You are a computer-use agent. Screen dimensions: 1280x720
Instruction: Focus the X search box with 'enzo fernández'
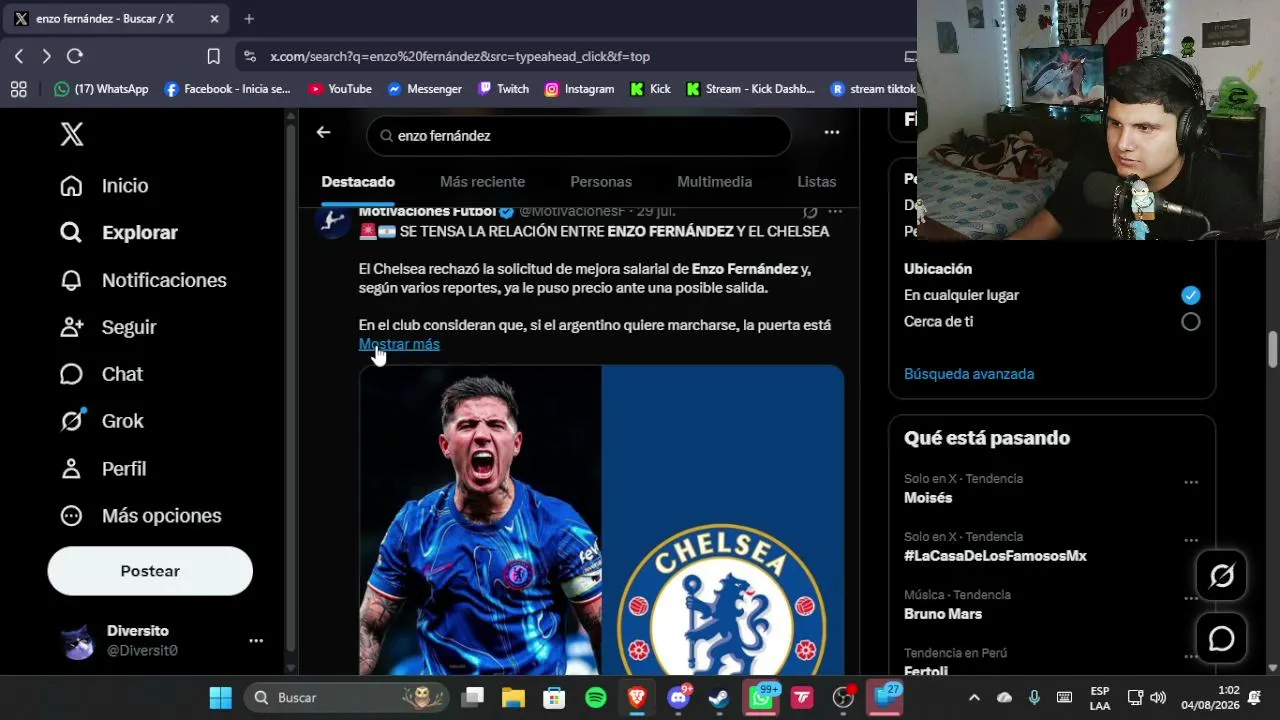click(579, 136)
